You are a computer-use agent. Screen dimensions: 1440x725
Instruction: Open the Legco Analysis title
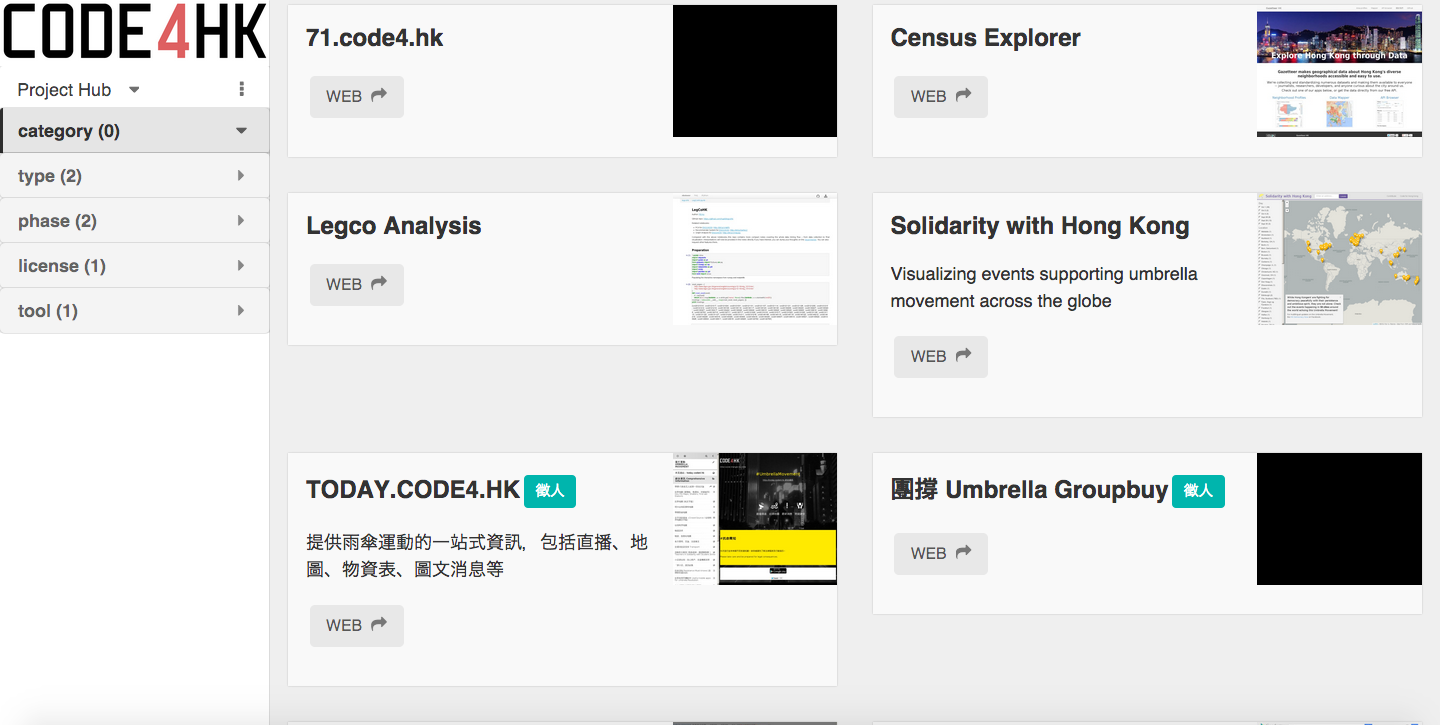pos(394,226)
